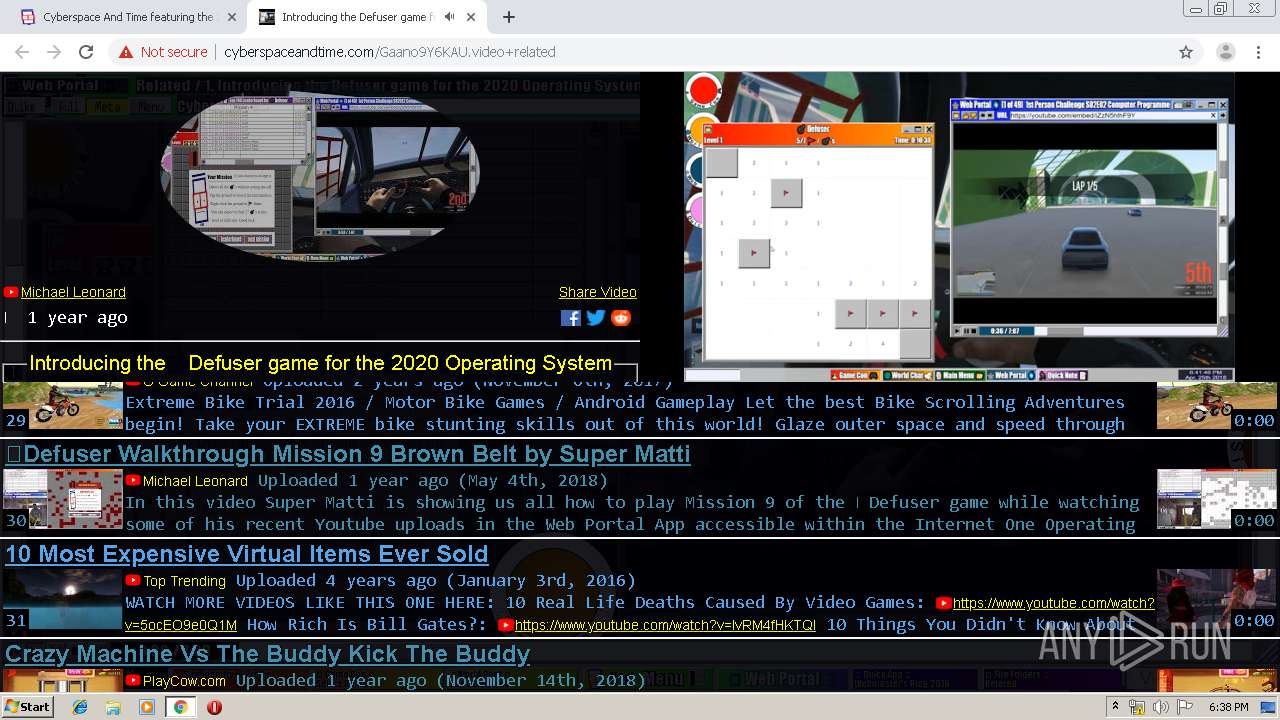Mute the audio on the Defuser tab
Screen dimensions: 1280x720
point(449,17)
